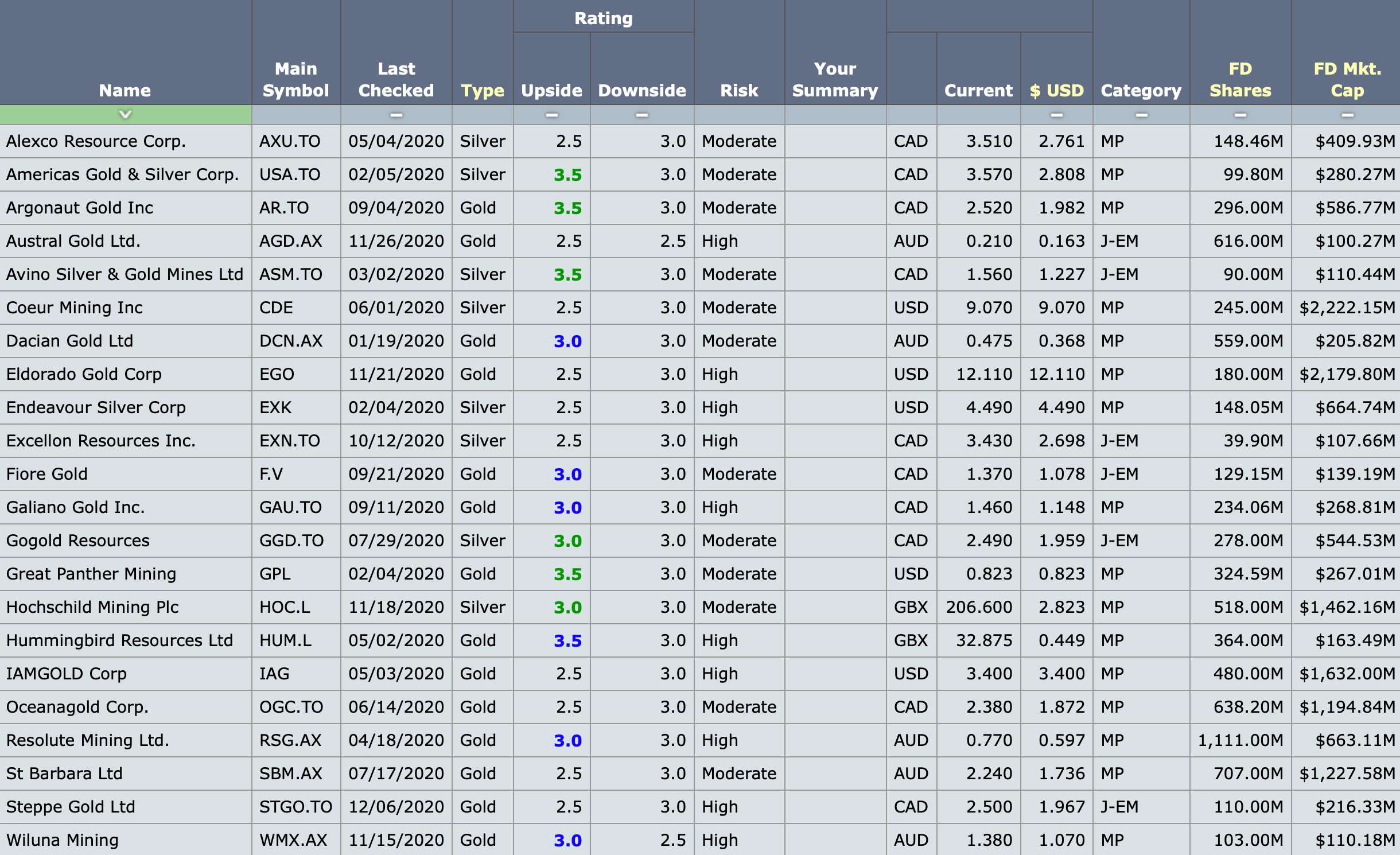Click the sort dash under Last Checked
The height and width of the screenshot is (855, 1400).
[396, 115]
